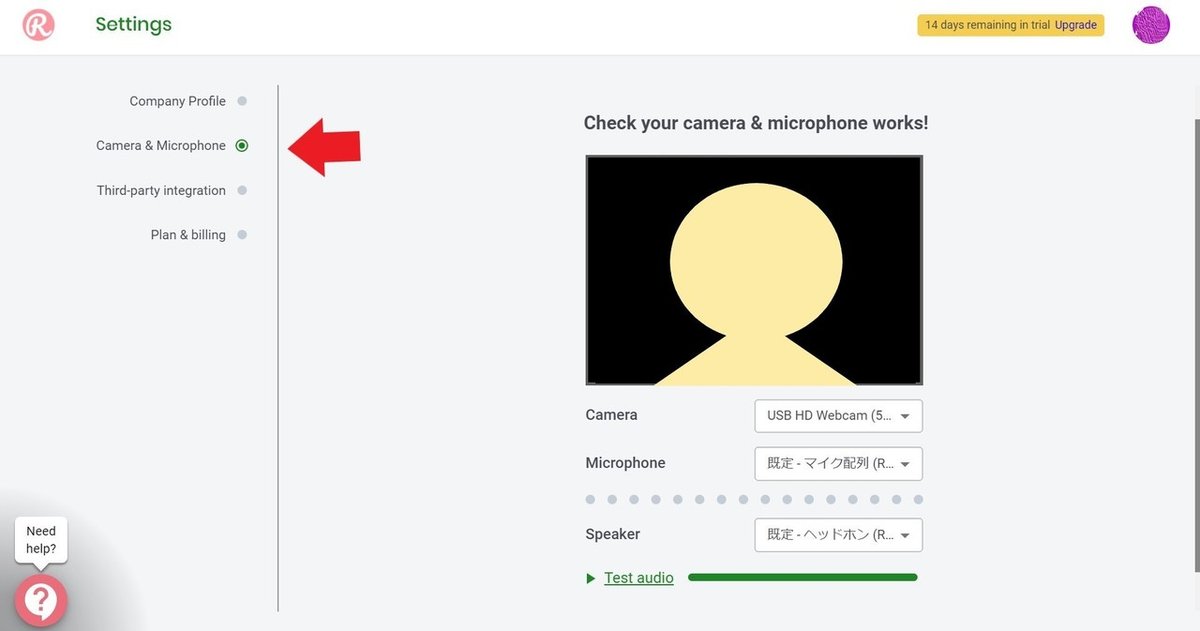Click the microphone level dots indicator
The height and width of the screenshot is (631, 1200).
pos(752,499)
